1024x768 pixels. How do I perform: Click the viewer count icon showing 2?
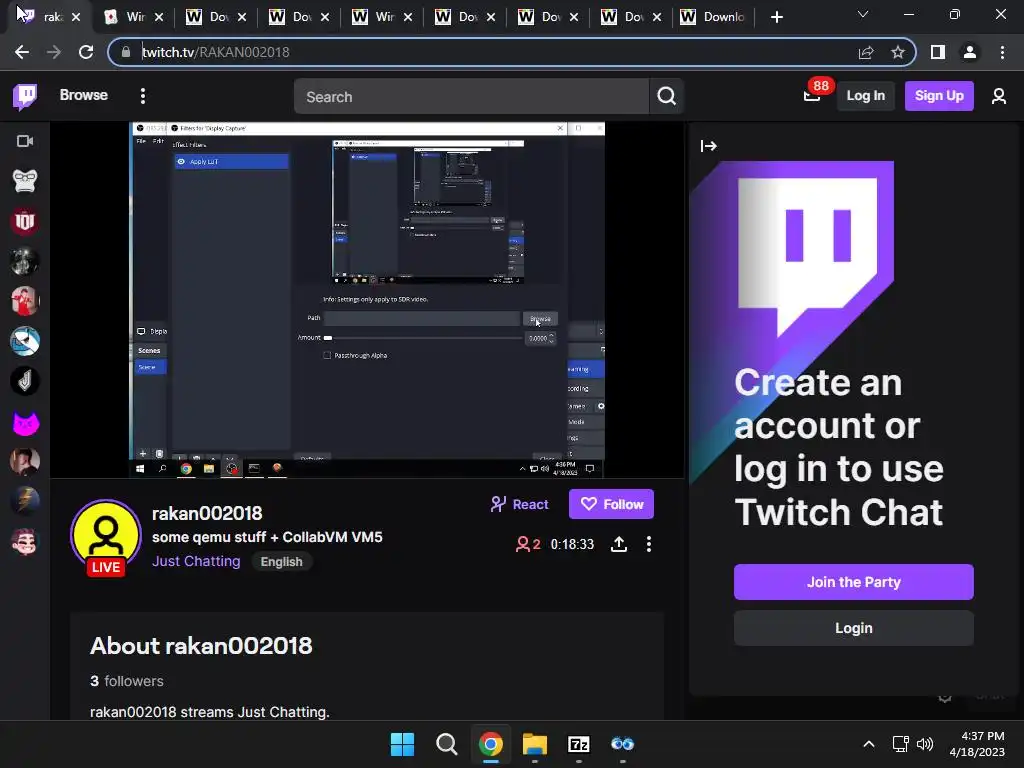(x=528, y=544)
